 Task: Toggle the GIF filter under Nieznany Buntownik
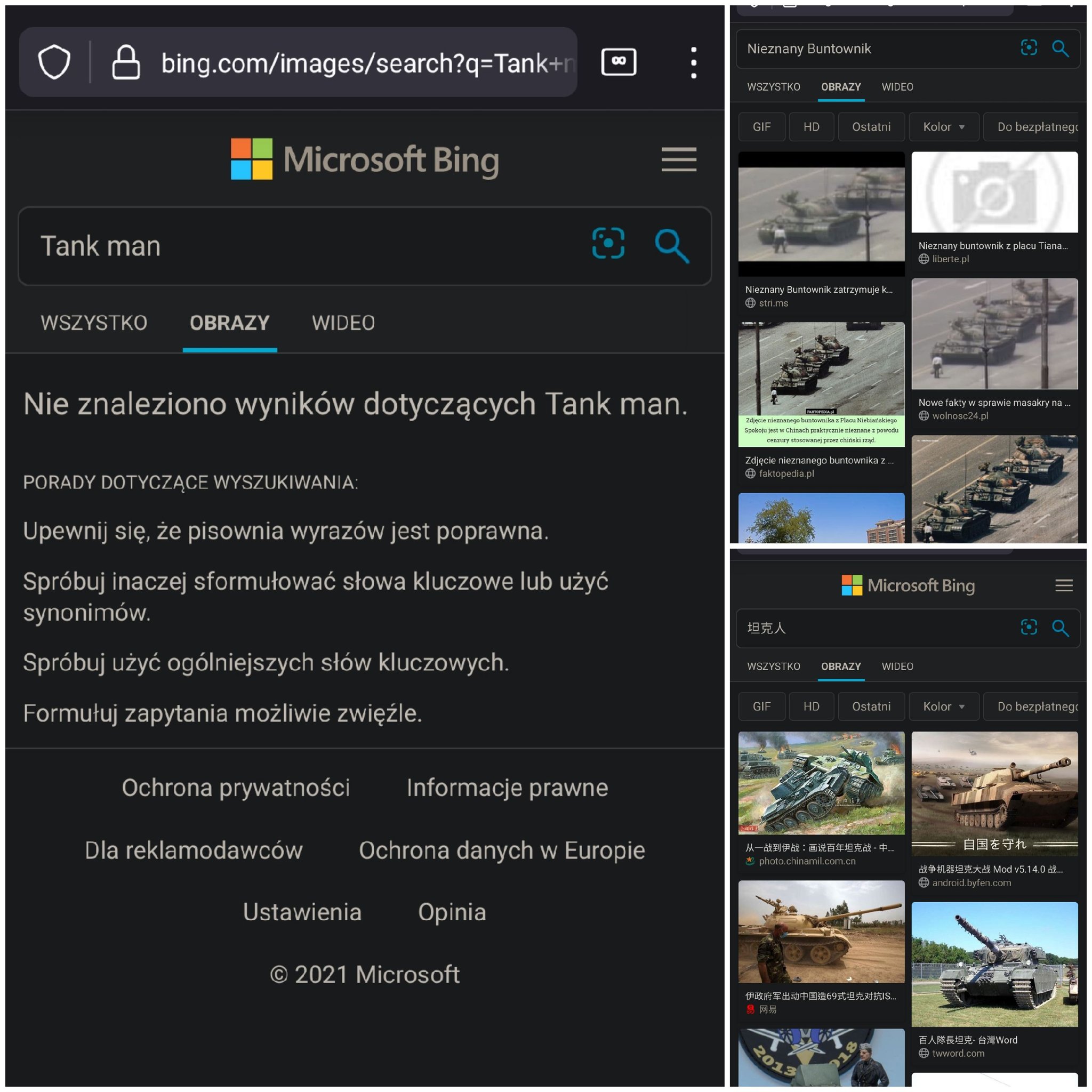(x=761, y=126)
